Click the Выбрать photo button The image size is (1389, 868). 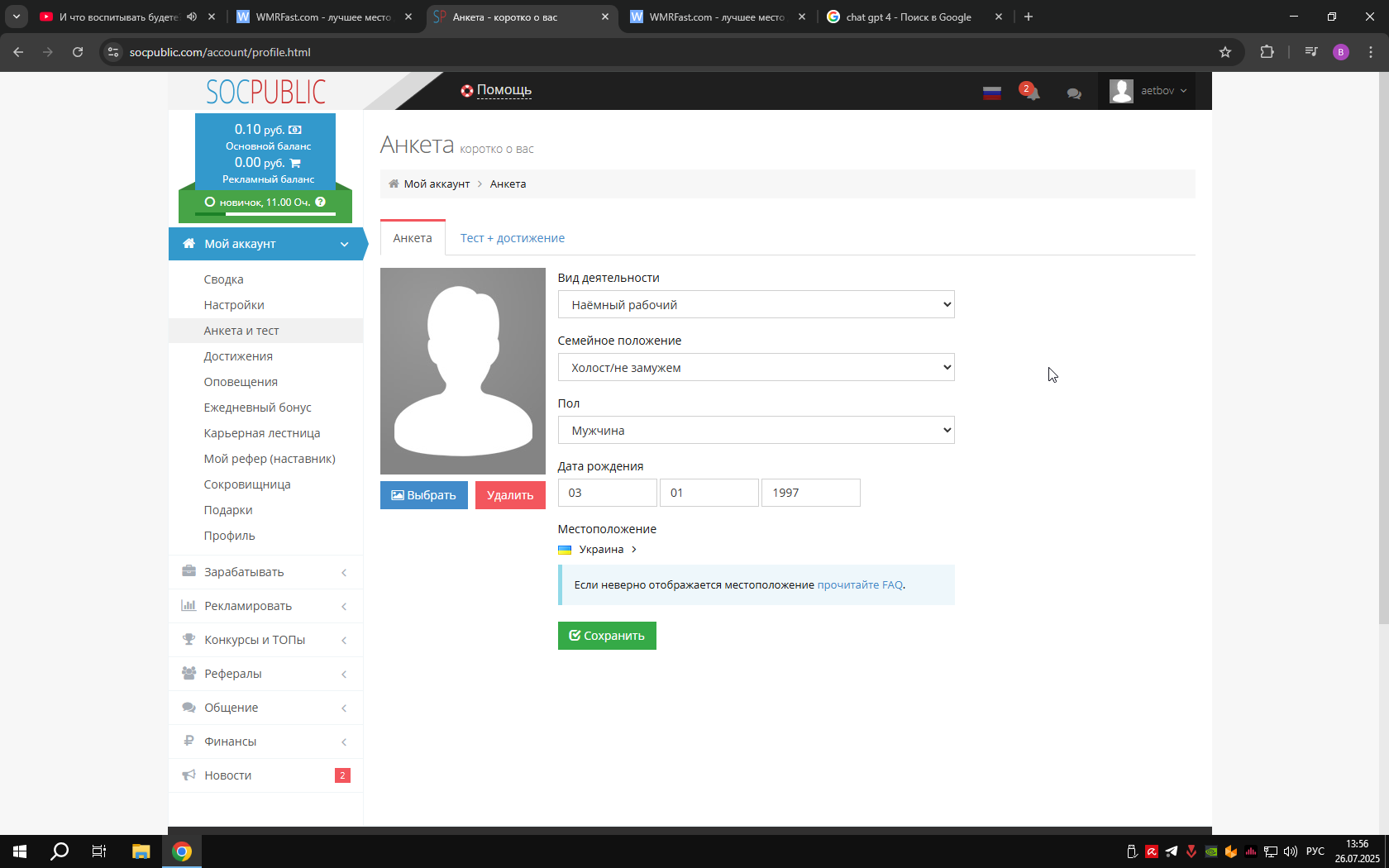coord(424,495)
